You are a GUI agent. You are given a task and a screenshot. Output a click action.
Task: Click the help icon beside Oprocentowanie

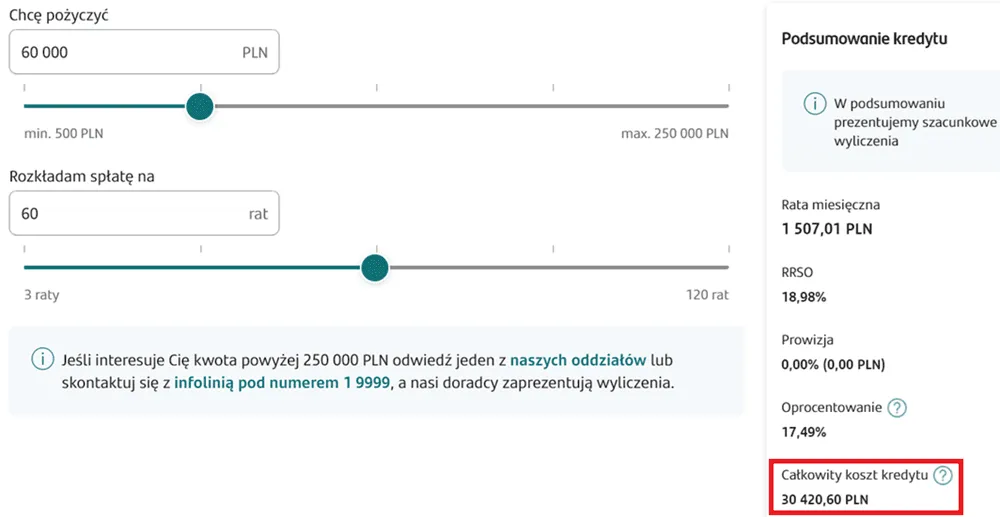coord(897,407)
